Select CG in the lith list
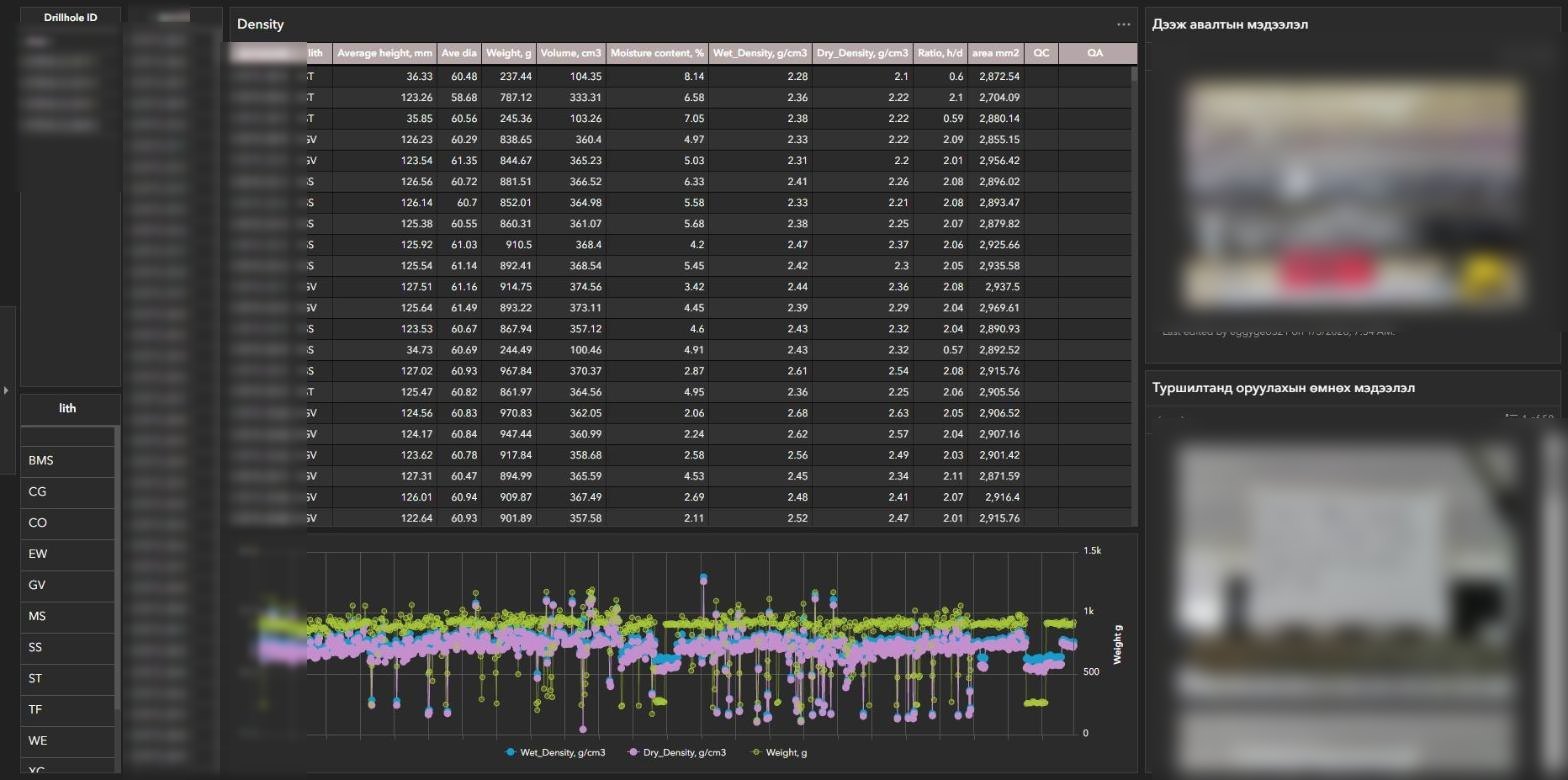1568x780 pixels. click(68, 492)
